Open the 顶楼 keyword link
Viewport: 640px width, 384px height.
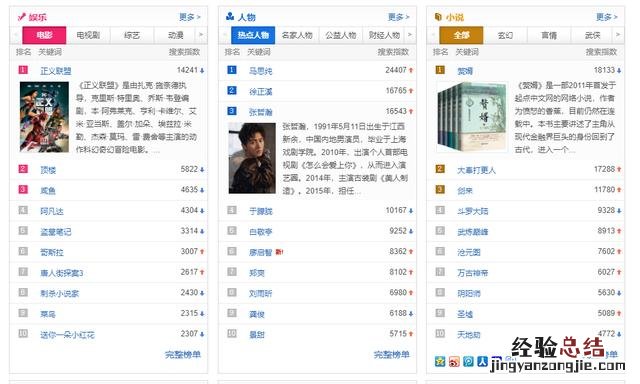point(48,170)
